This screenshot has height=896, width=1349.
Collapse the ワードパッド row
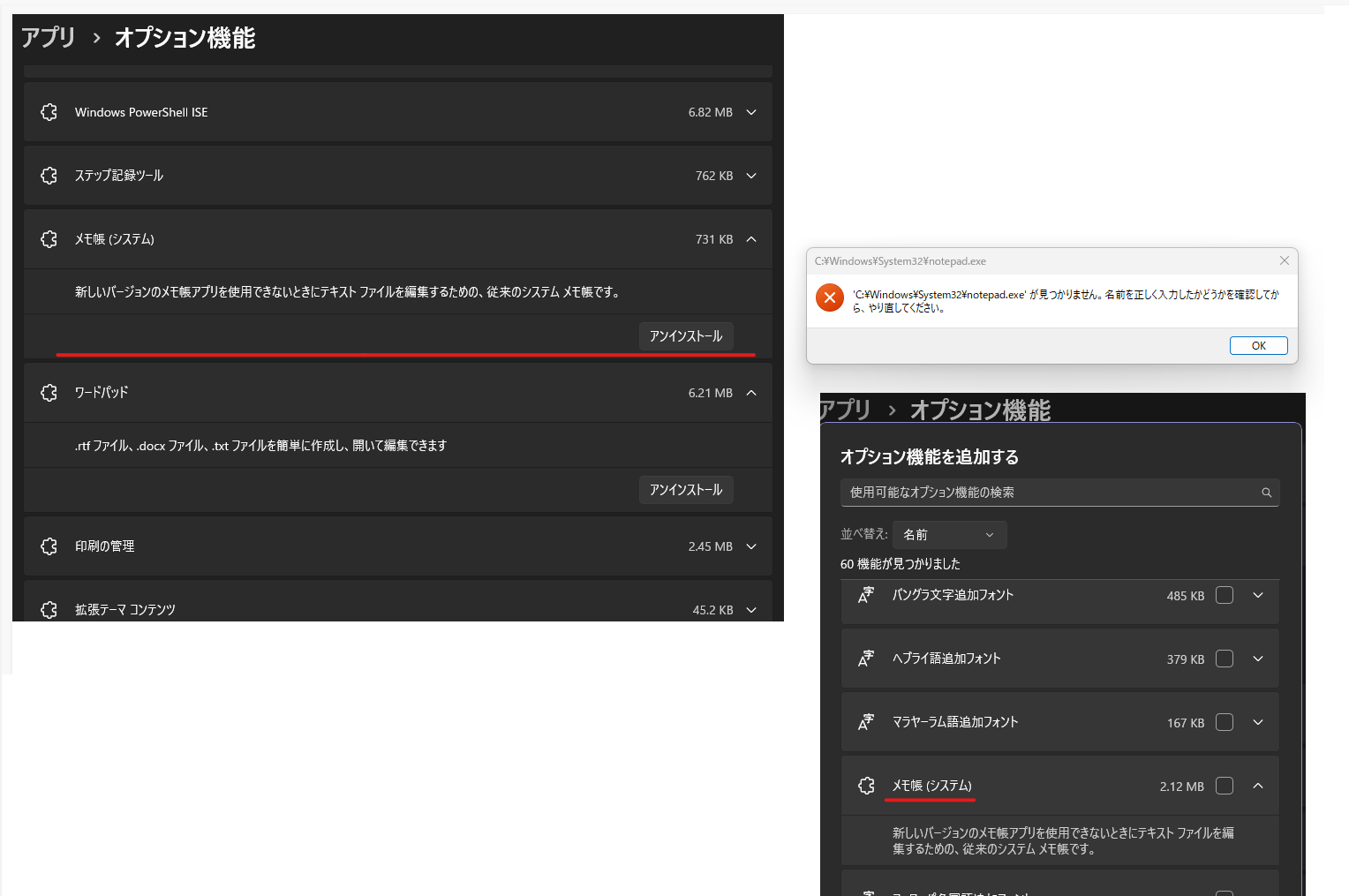pos(751,393)
